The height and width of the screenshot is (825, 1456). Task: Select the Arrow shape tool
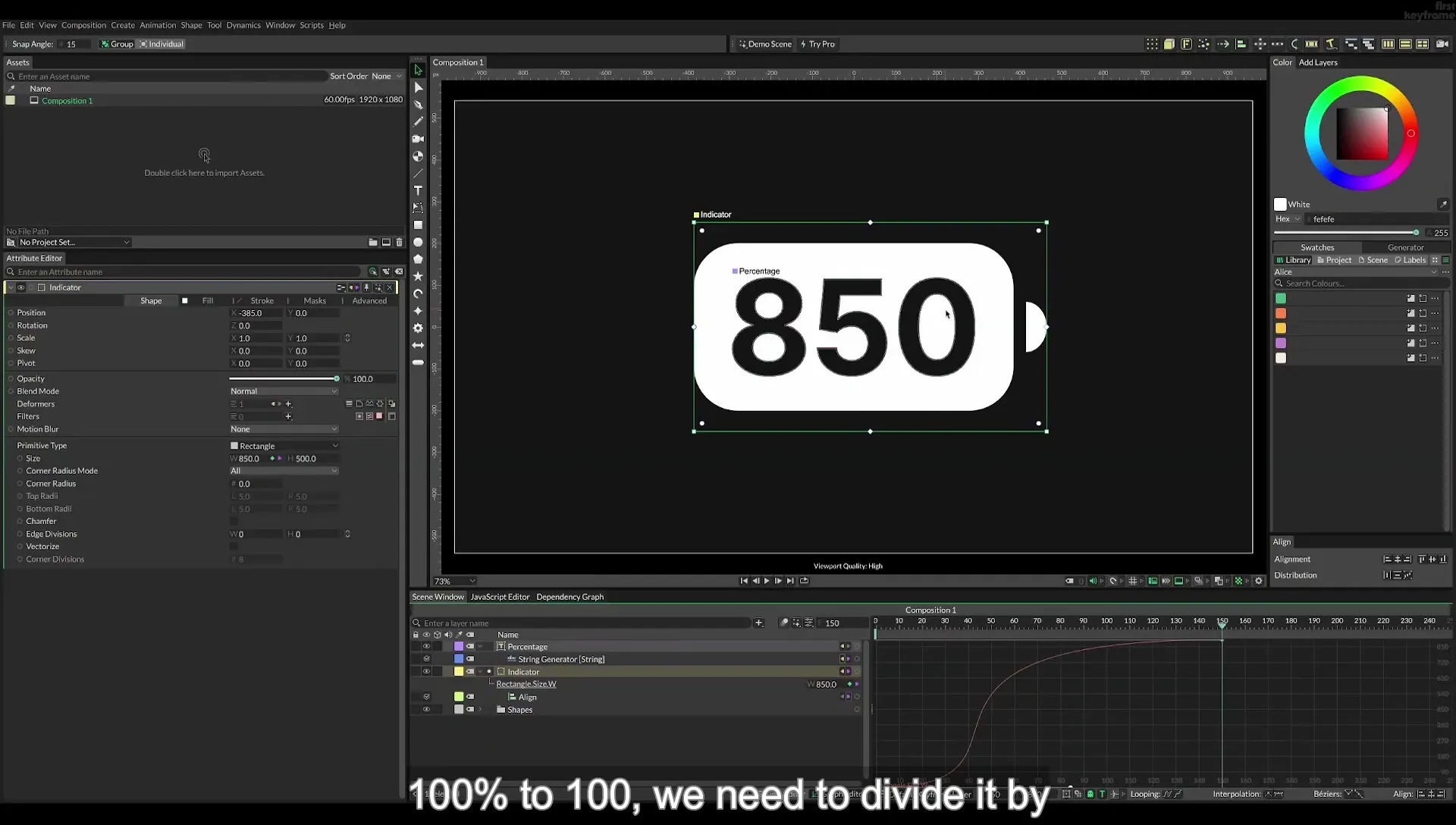coord(418,345)
